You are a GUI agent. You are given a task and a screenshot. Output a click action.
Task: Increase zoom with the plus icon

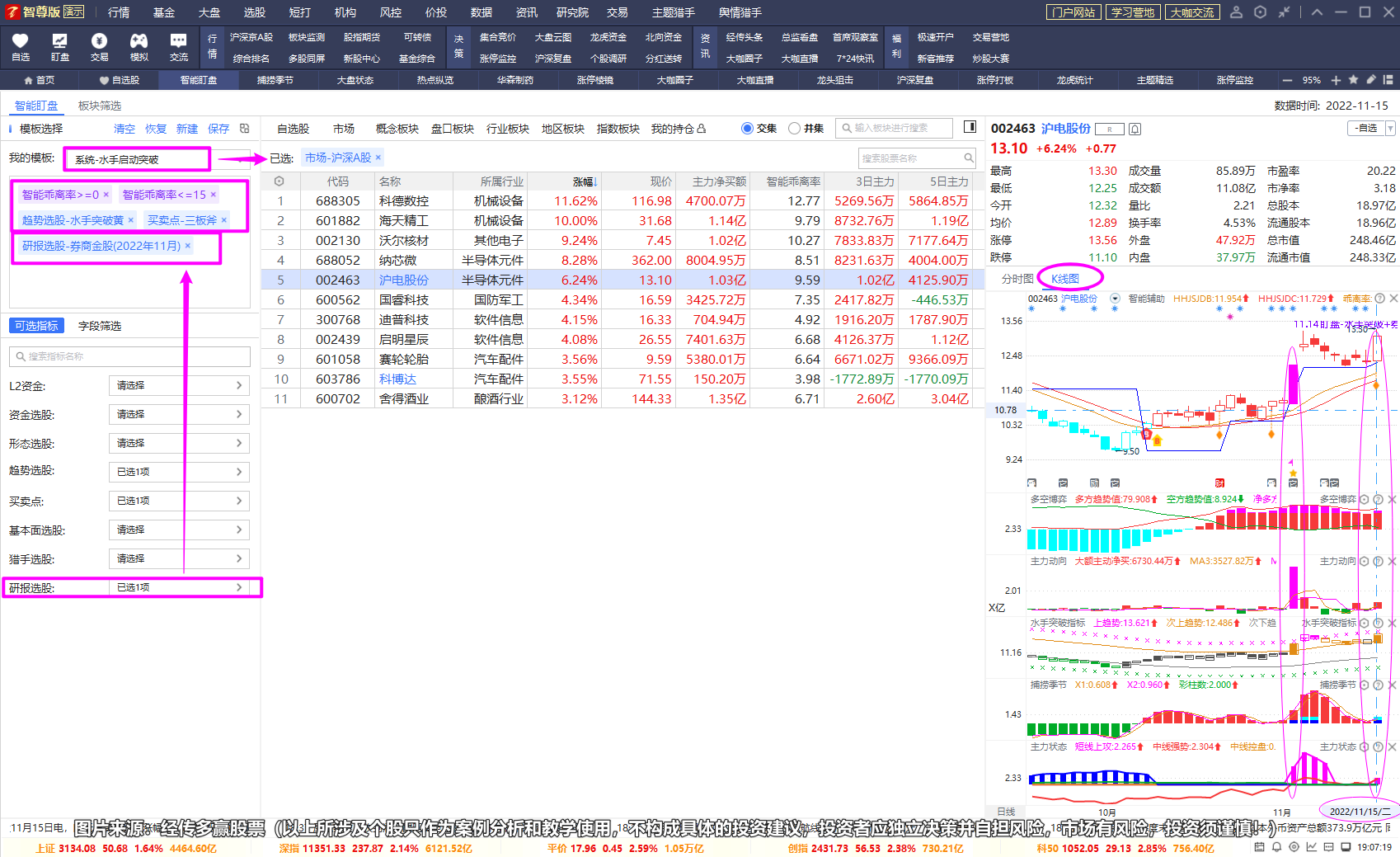[1336, 80]
